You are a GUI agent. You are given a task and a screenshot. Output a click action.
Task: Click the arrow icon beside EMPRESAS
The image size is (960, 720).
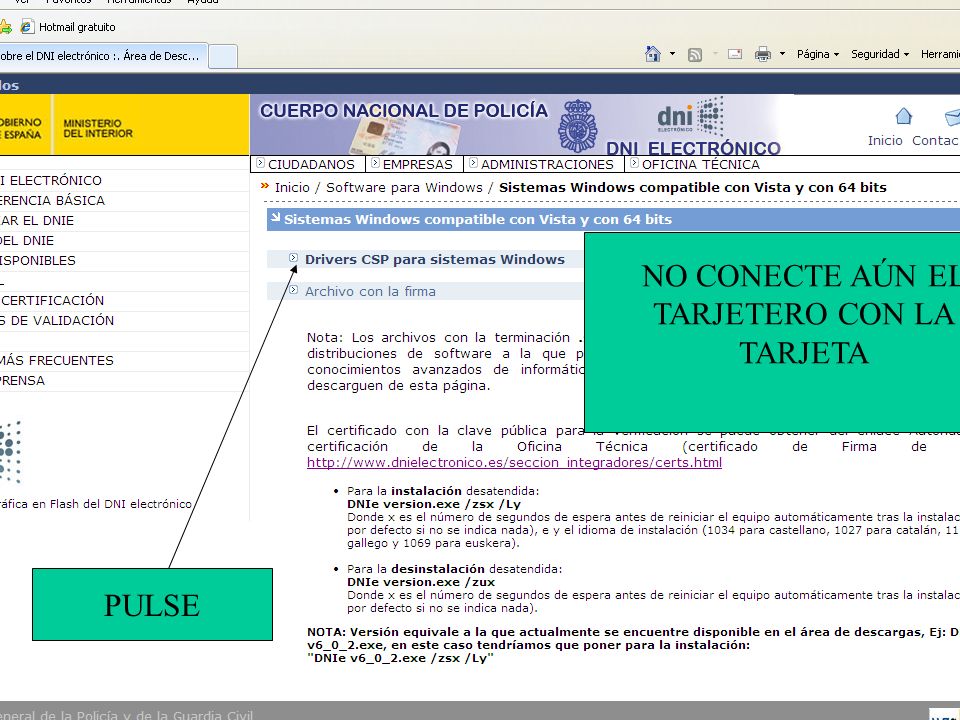click(x=376, y=163)
